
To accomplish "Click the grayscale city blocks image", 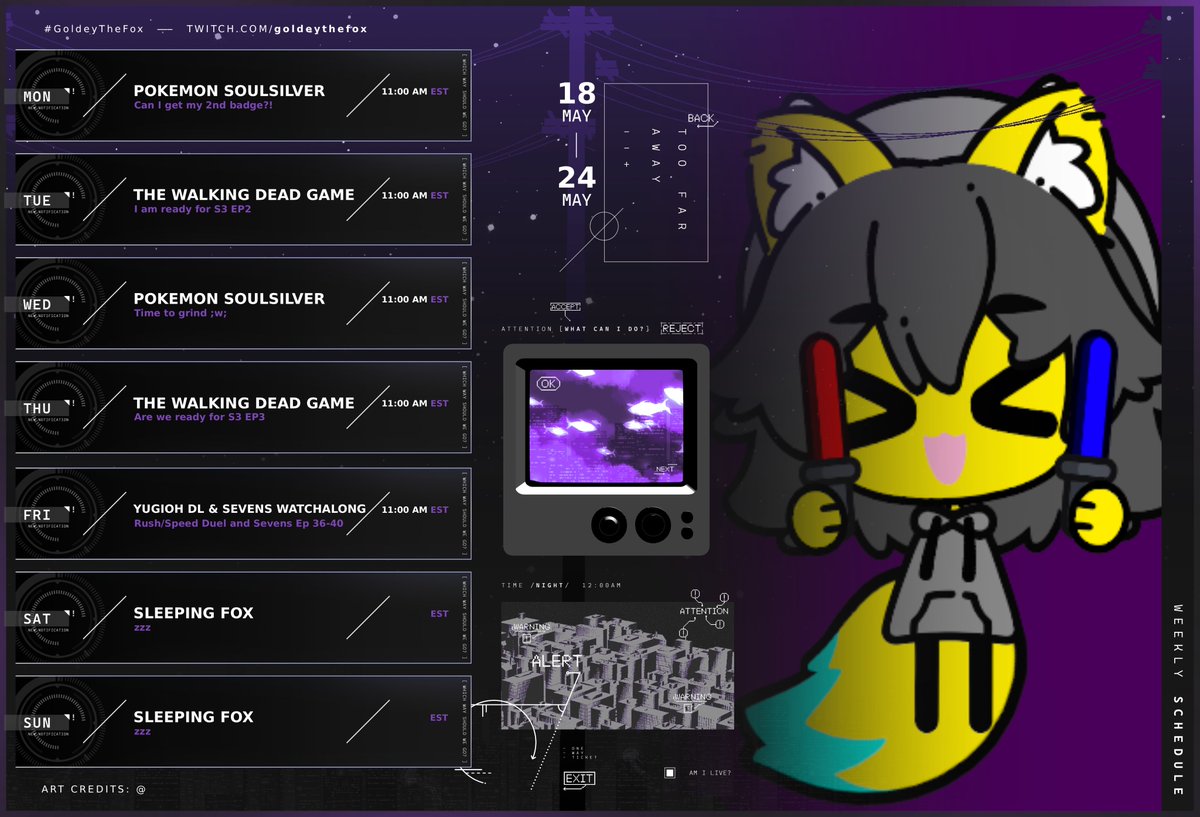I will point(617,665).
